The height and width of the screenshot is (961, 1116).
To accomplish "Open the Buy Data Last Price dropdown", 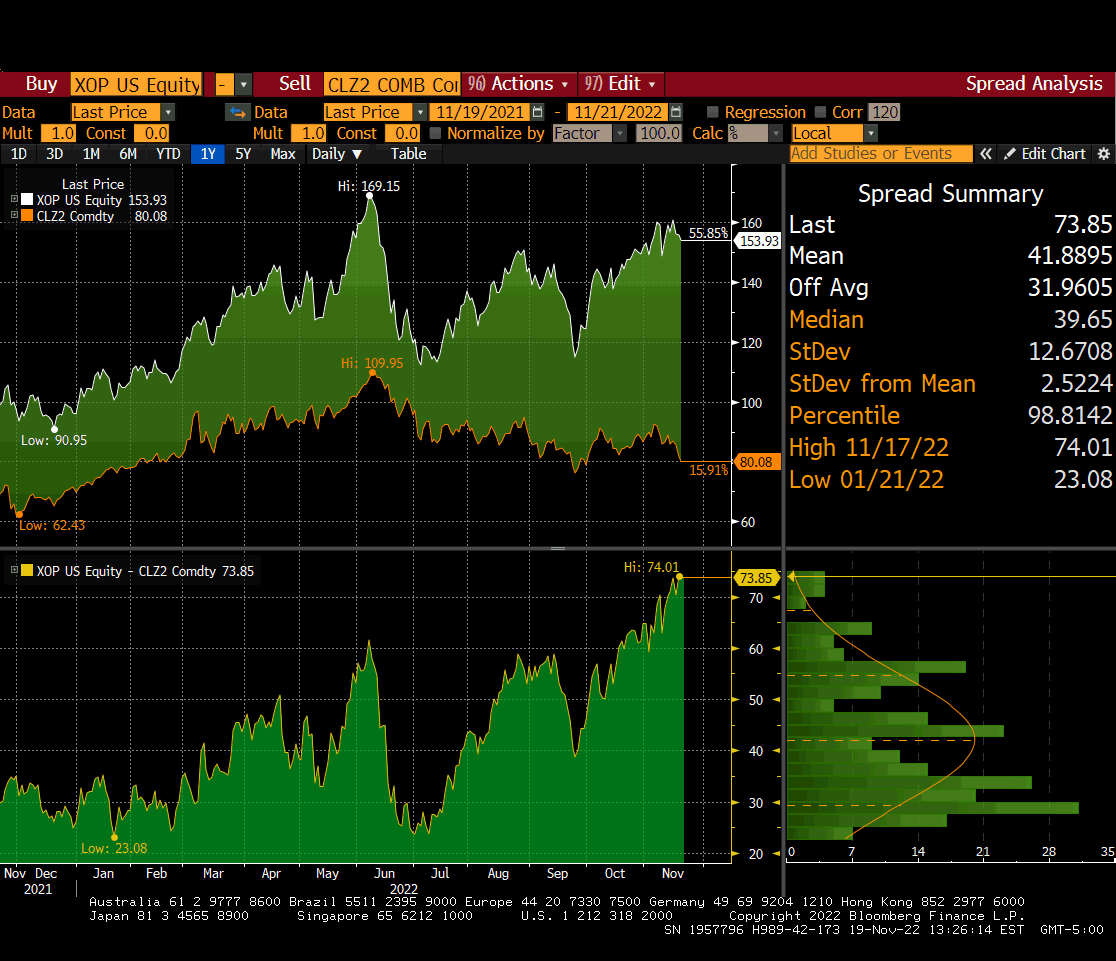I will (168, 112).
